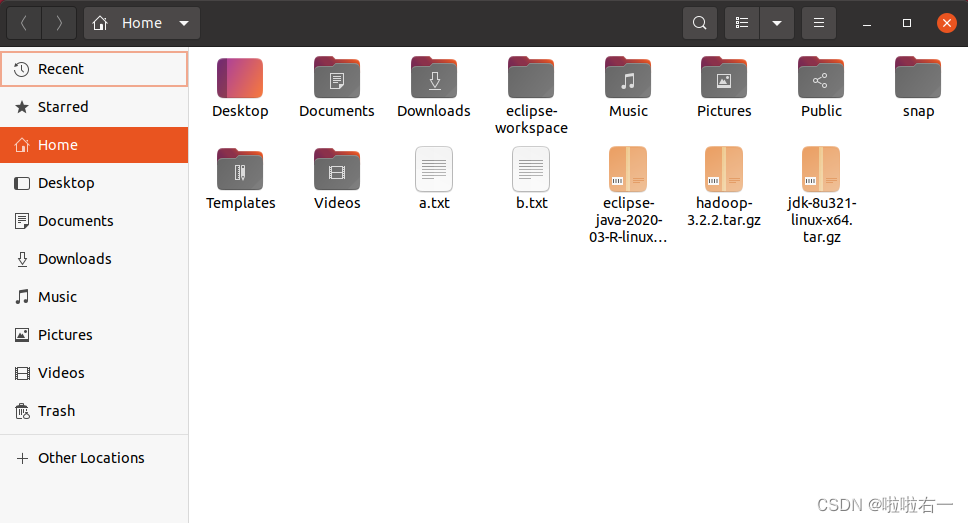Select the Downloads folder icon

434,78
